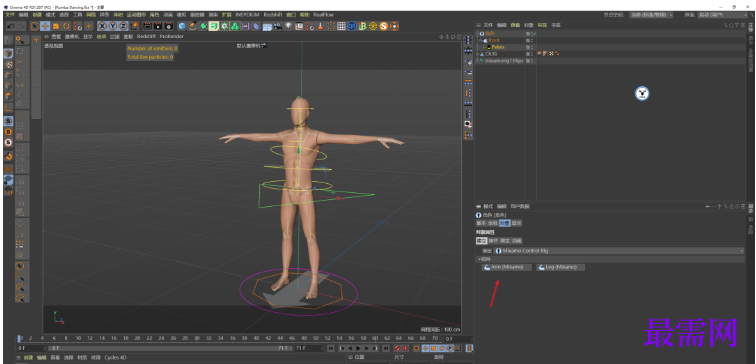Viewport: 756px width, 364px height.
Task: Switch to the highlighted 对象 attribute tab
Action: 505,223
